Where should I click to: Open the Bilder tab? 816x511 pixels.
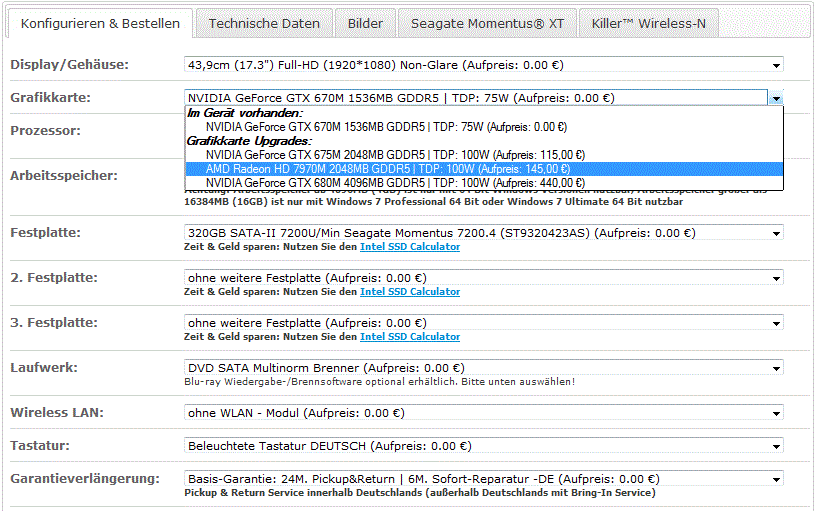[x=365, y=23]
